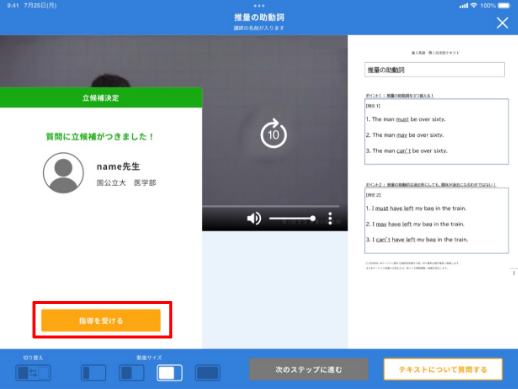Image resolution: width=518 pixels, height=389 pixels.
Task: Click the name先生 teacher name
Action: point(118,166)
